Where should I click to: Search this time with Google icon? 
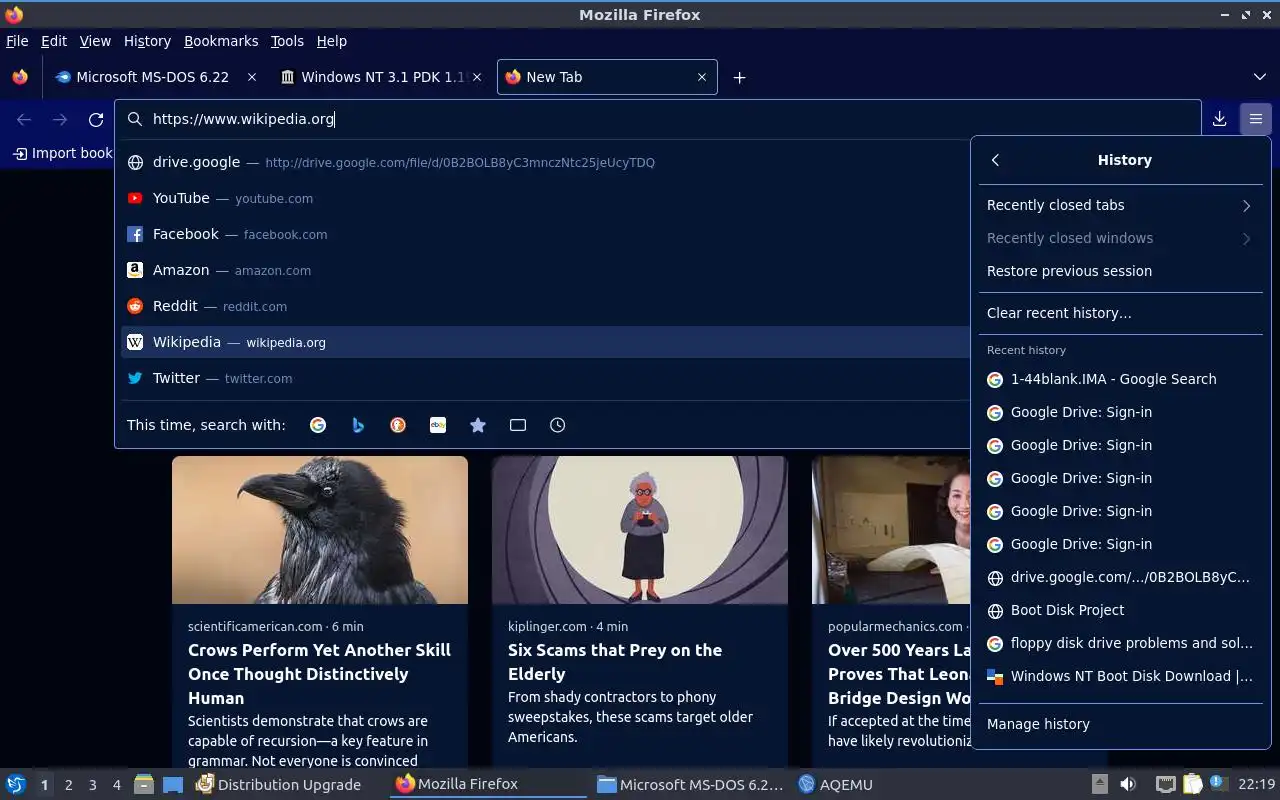pyautogui.click(x=318, y=425)
